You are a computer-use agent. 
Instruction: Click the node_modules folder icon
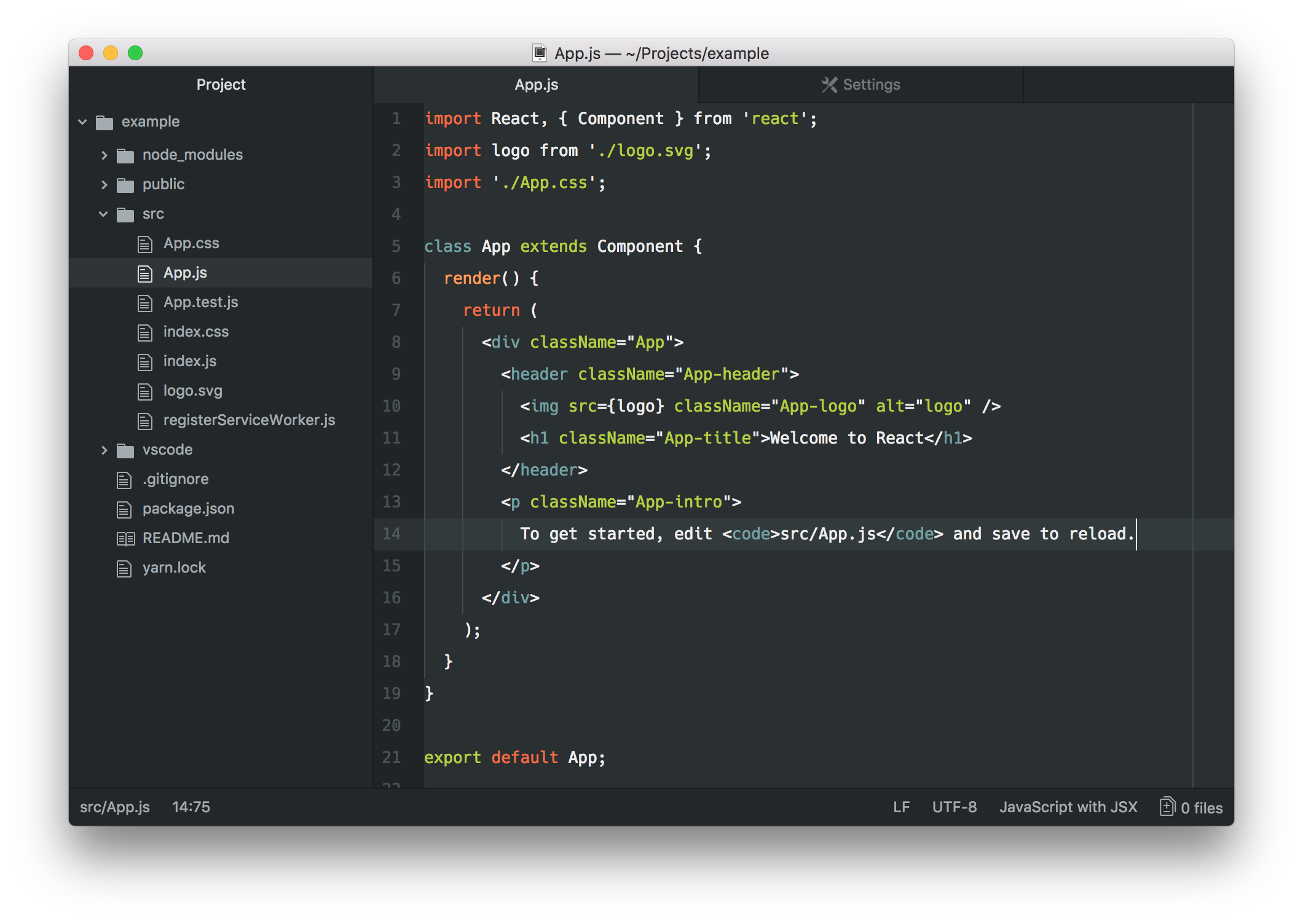(x=125, y=155)
